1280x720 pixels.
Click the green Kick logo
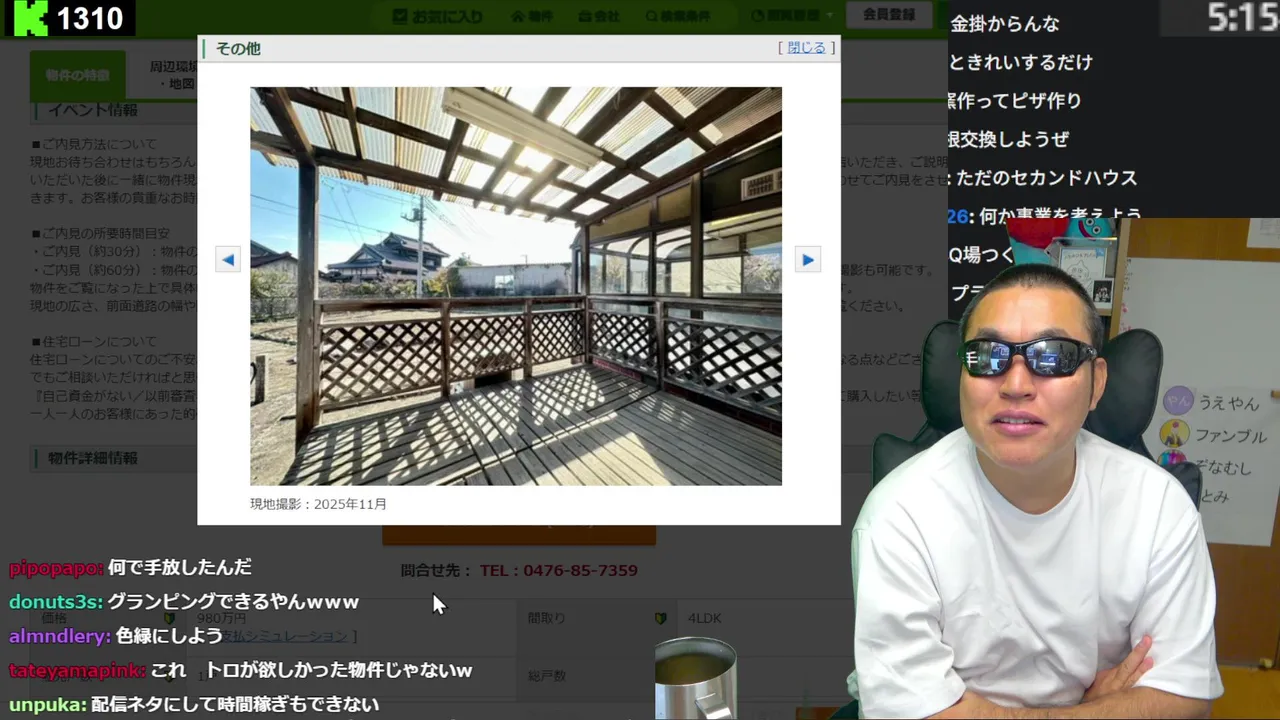point(30,18)
